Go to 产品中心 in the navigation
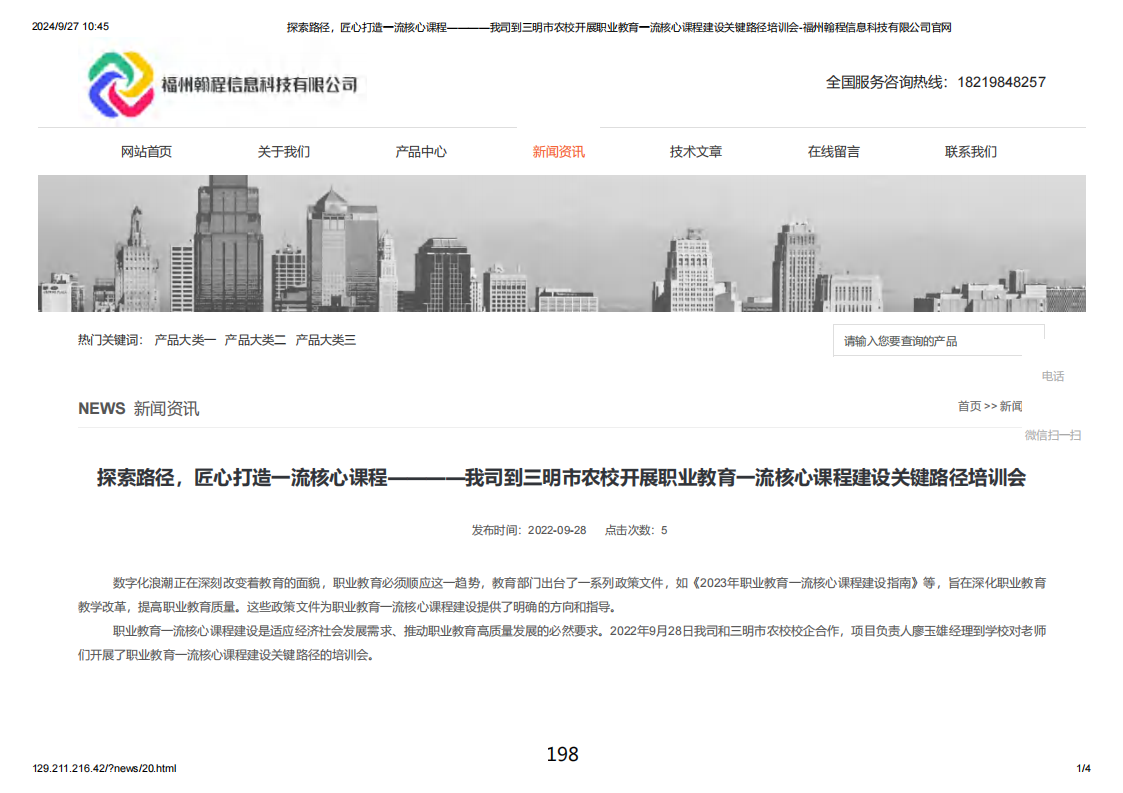The height and width of the screenshot is (793, 1123). pos(421,152)
